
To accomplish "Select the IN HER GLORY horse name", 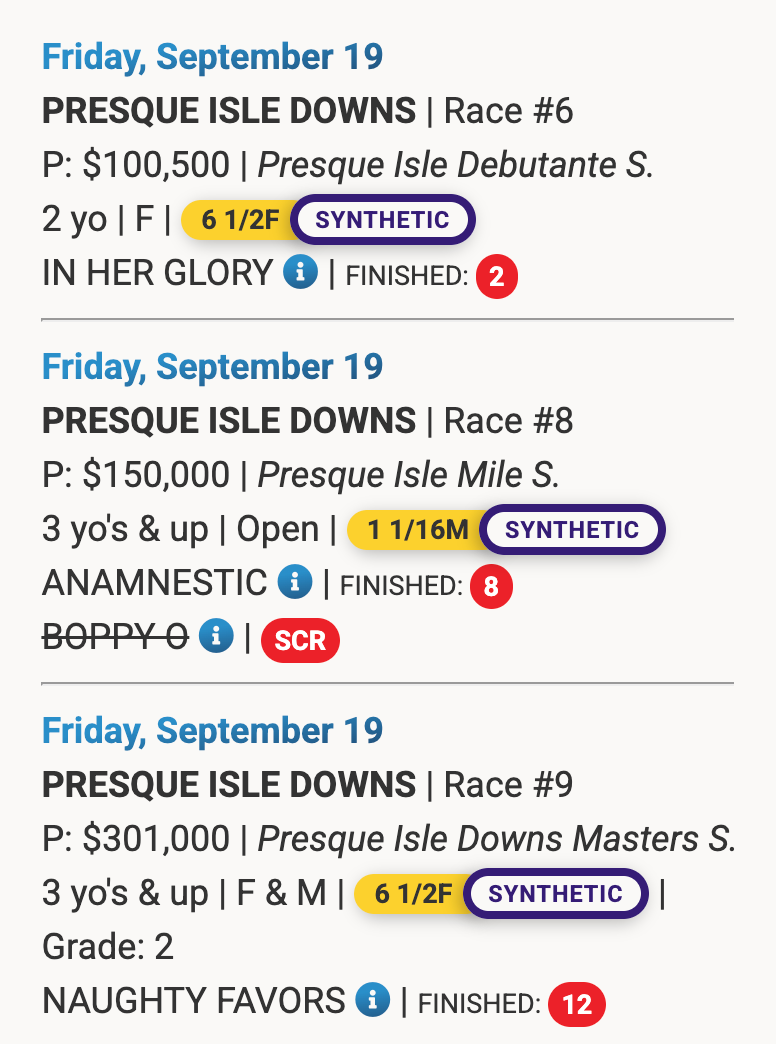I will pyautogui.click(x=157, y=273).
